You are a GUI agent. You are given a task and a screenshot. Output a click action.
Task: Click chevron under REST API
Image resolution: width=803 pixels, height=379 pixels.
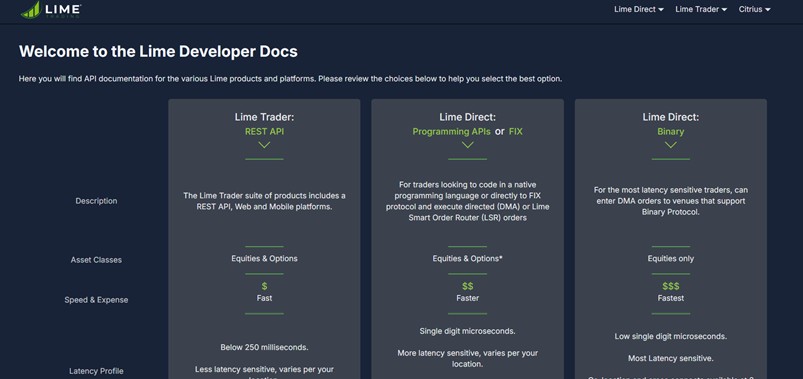264,145
